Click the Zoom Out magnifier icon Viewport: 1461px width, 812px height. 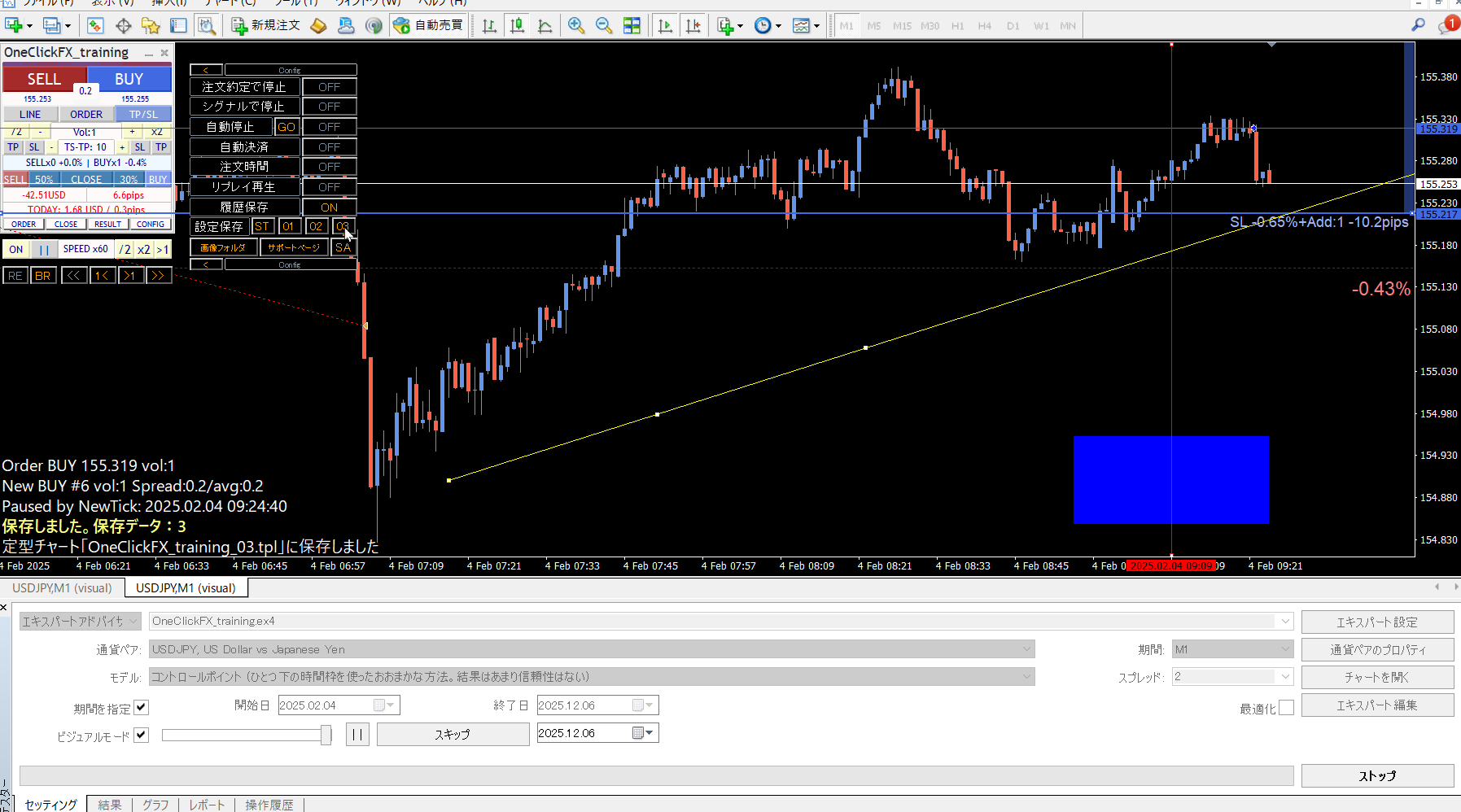604,25
